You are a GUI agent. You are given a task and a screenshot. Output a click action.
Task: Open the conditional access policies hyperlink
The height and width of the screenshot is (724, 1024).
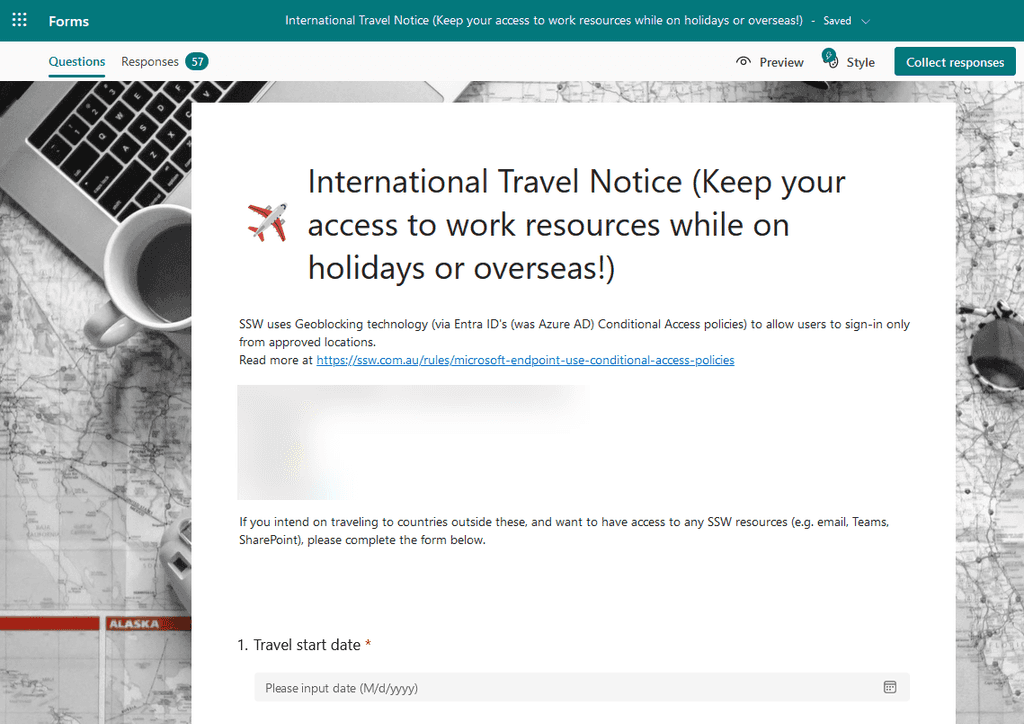pyautogui.click(x=525, y=359)
